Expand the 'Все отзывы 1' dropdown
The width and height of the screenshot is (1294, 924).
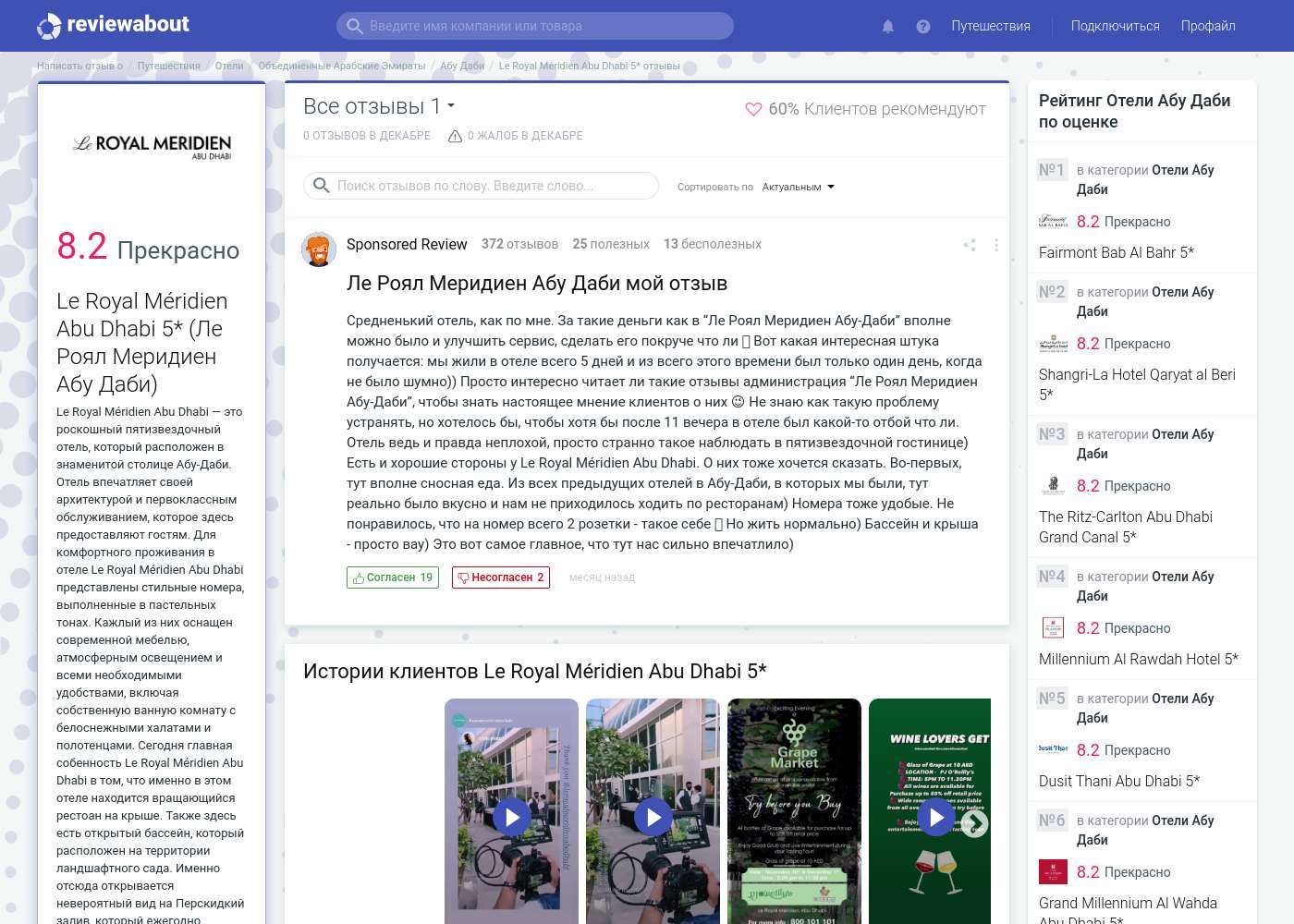(379, 106)
